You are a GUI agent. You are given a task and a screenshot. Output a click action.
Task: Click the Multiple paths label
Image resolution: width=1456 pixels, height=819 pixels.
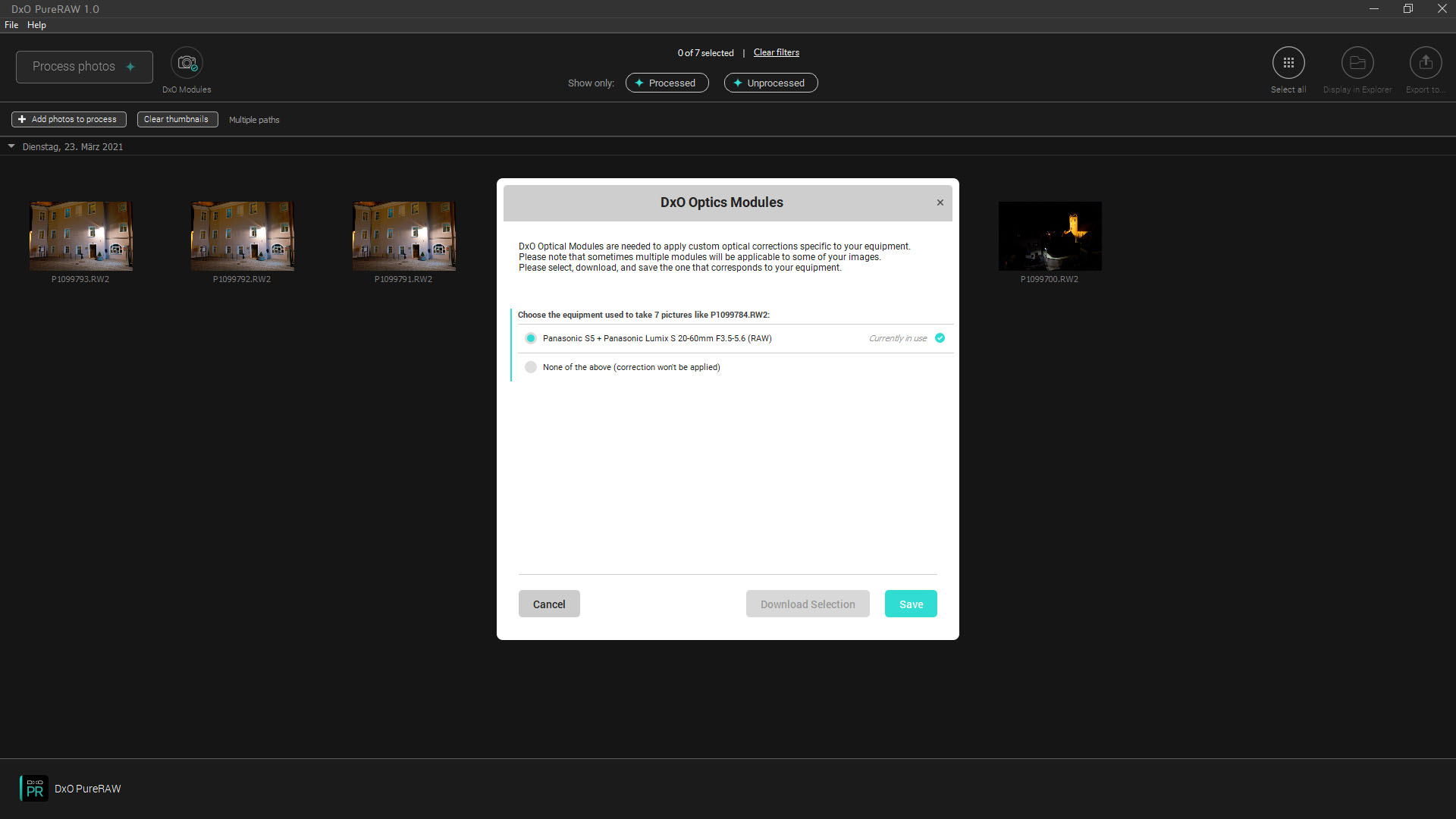[x=254, y=120]
